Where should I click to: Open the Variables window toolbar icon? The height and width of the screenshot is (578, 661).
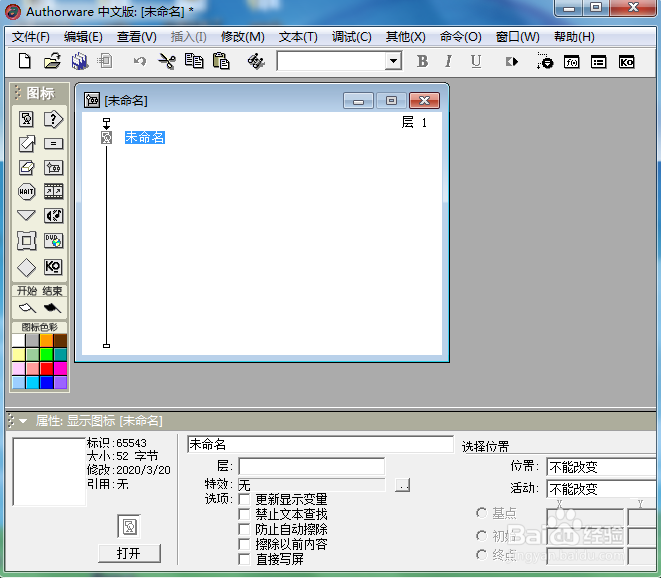(599, 62)
